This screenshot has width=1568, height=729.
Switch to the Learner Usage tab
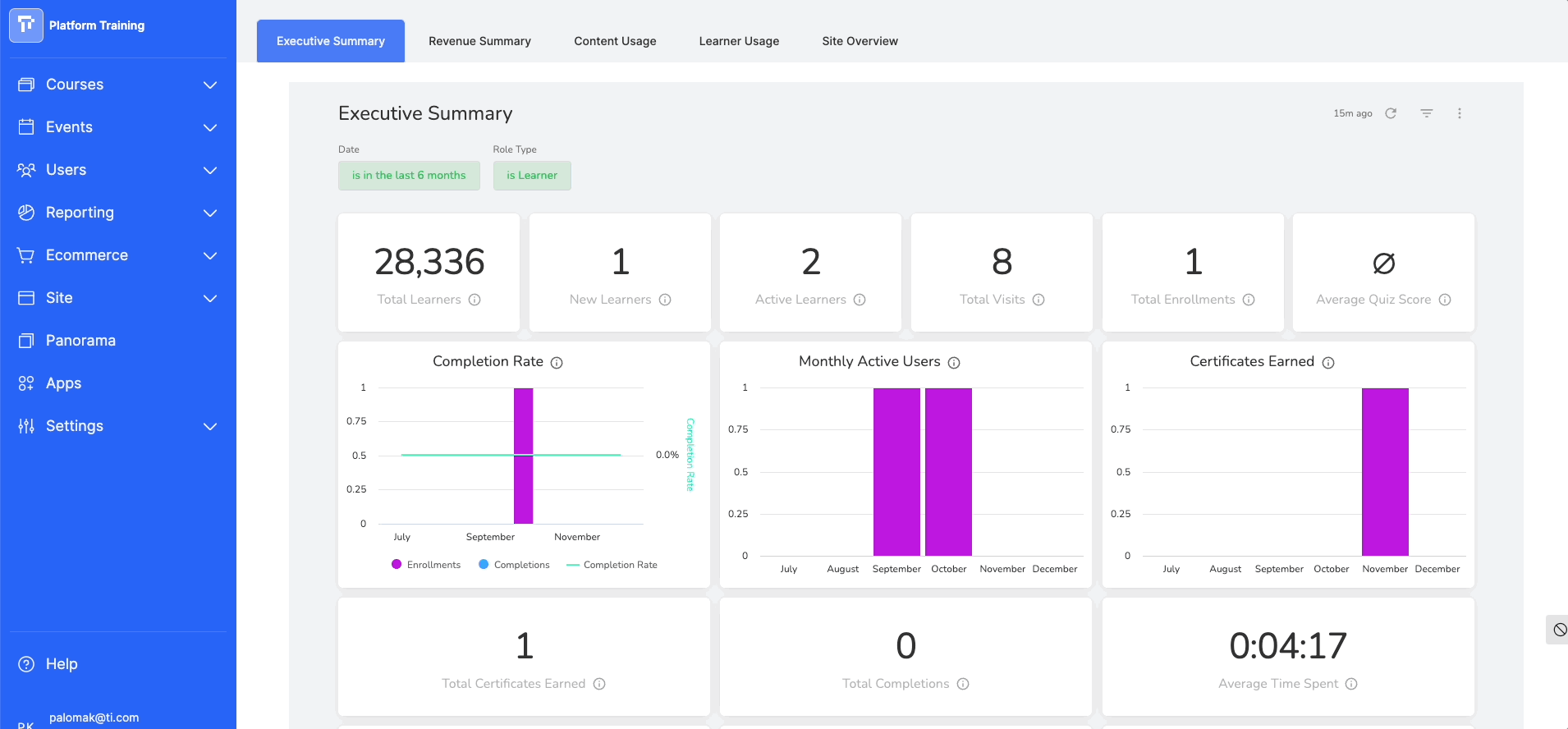point(739,41)
